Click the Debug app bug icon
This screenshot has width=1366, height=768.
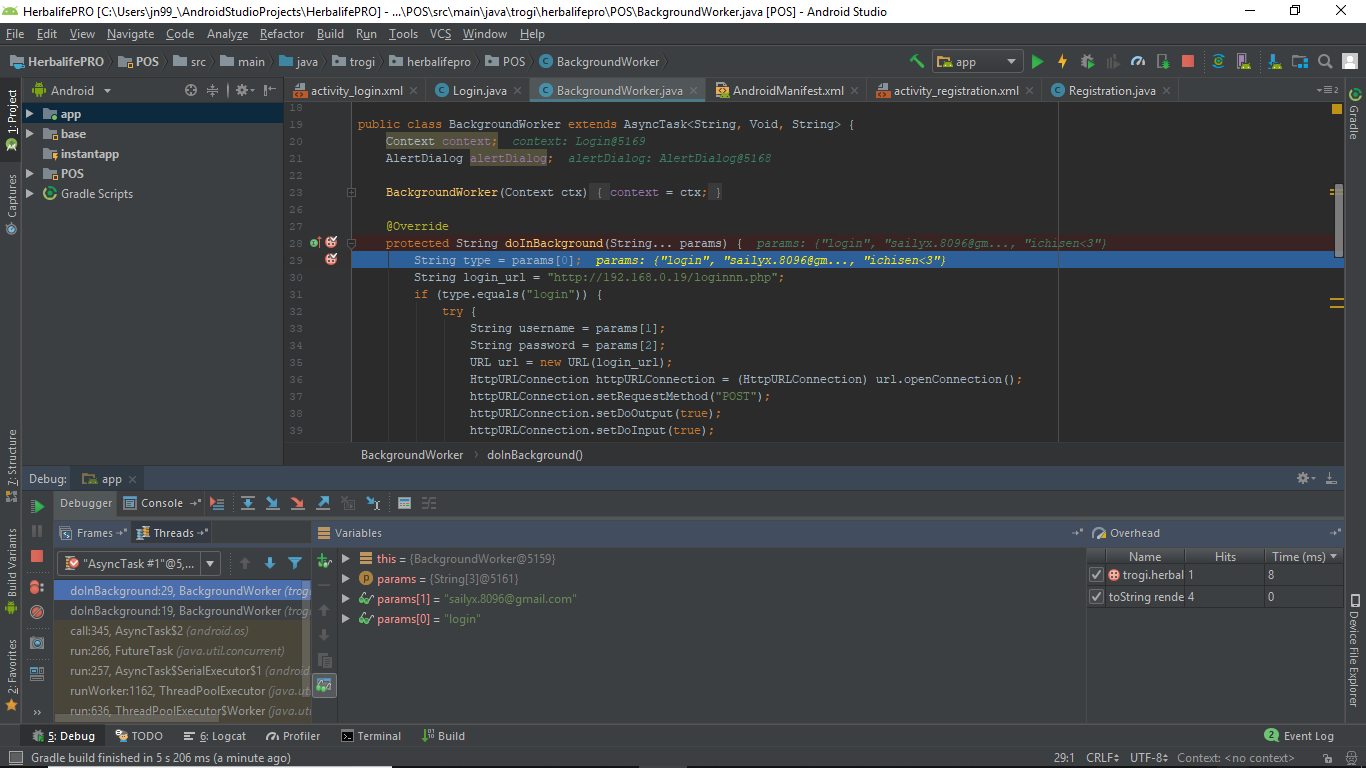pos(1088,61)
